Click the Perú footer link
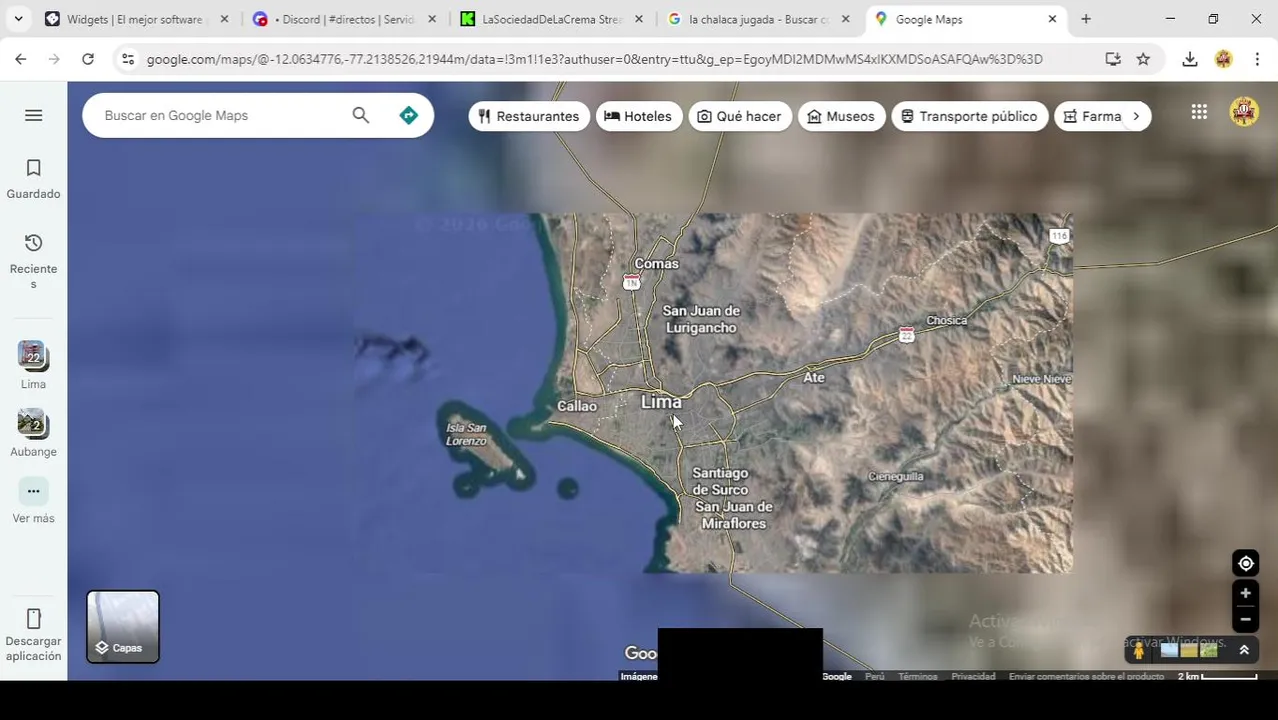The width and height of the screenshot is (1278, 720). point(874,677)
